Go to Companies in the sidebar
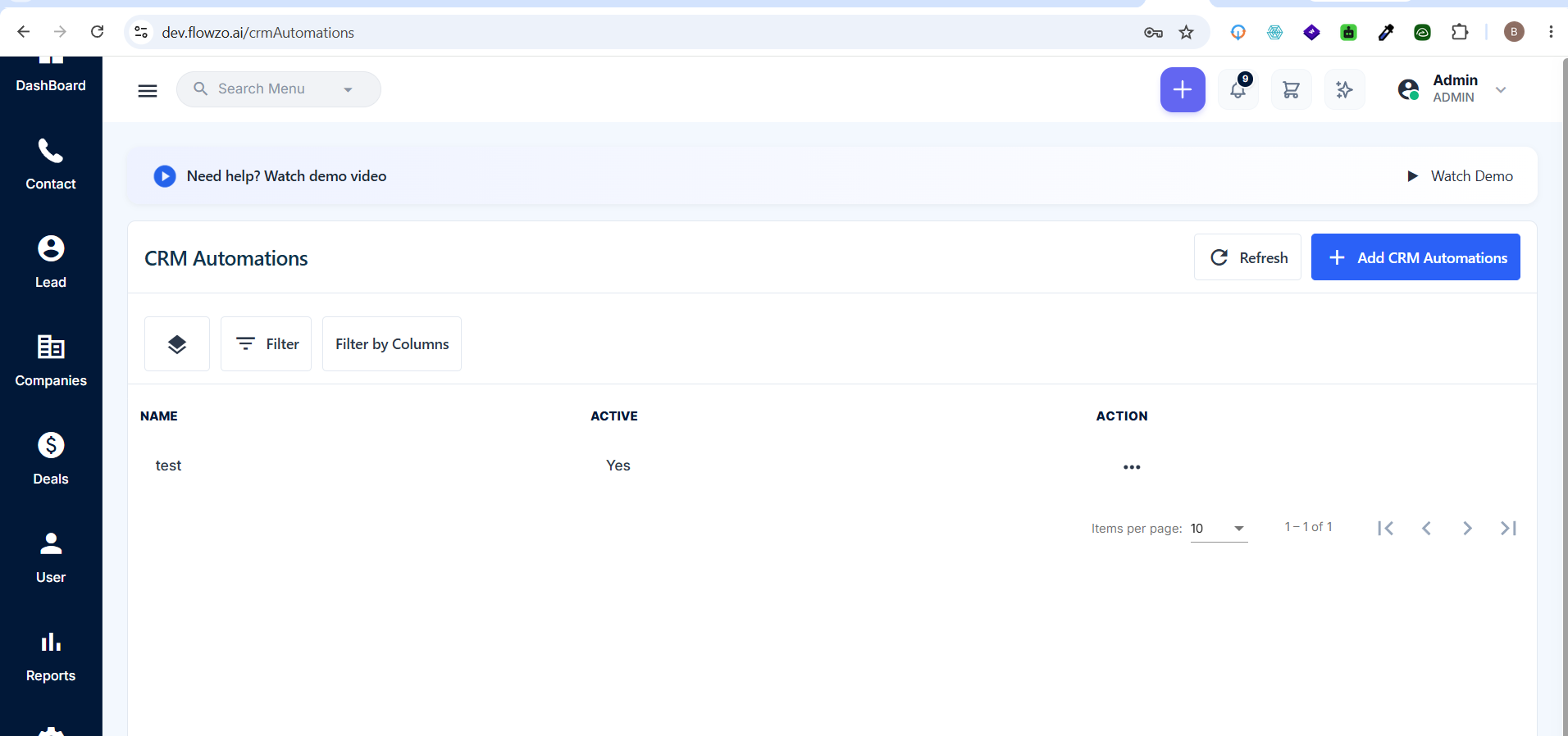Image resolution: width=1568 pixels, height=736 pixels. coord(51,361)
